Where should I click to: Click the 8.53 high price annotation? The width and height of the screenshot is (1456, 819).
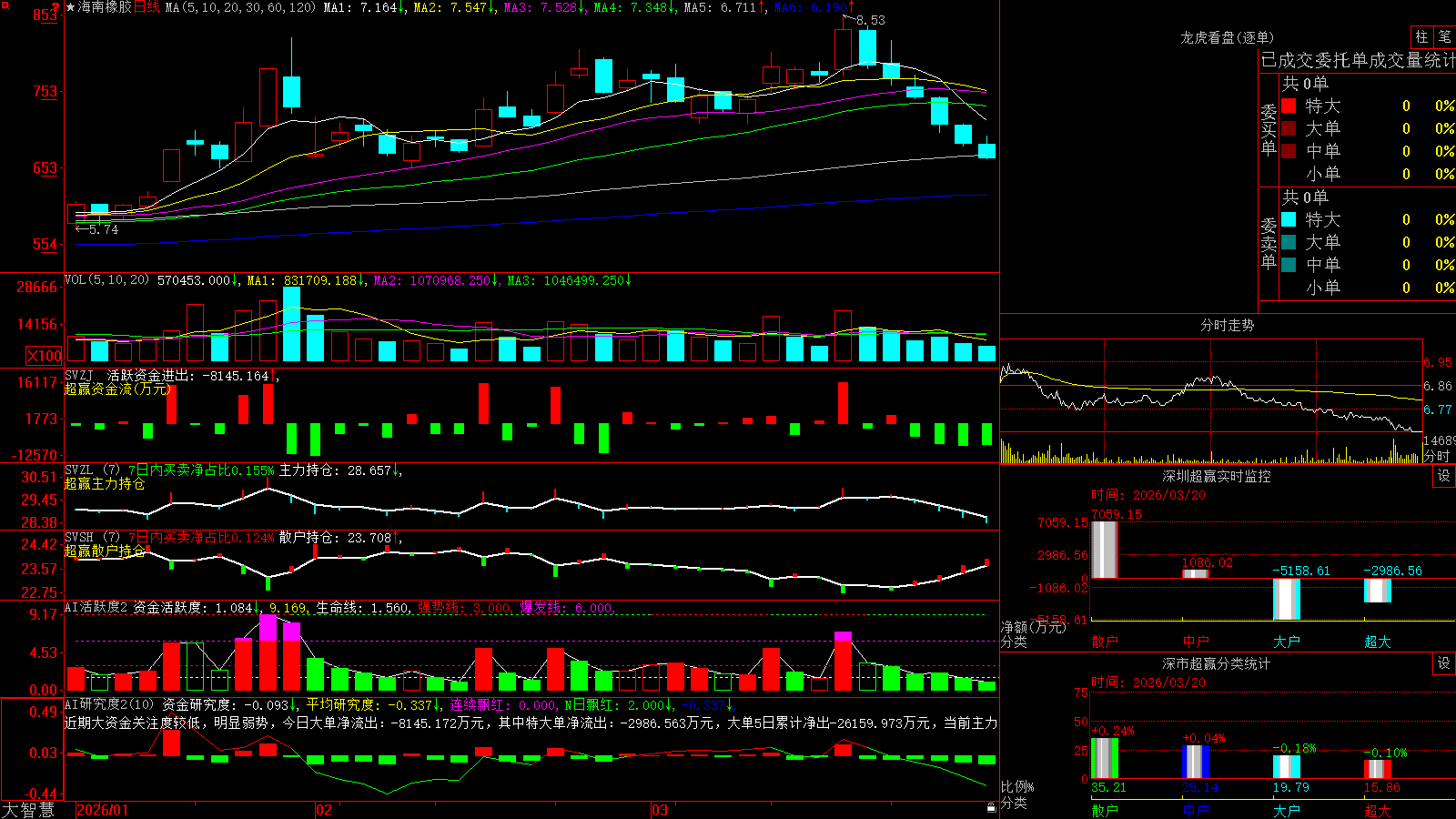coord(870,20)
